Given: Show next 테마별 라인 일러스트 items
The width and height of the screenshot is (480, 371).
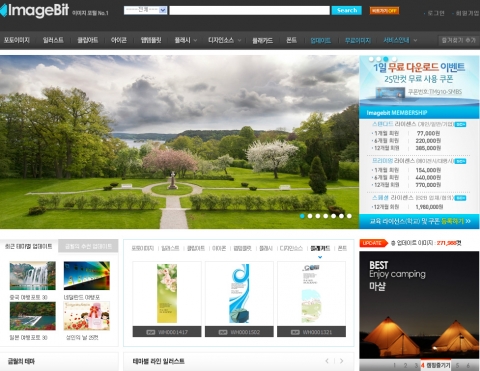Looking at the screenshot, I should [x=342, y=361].
